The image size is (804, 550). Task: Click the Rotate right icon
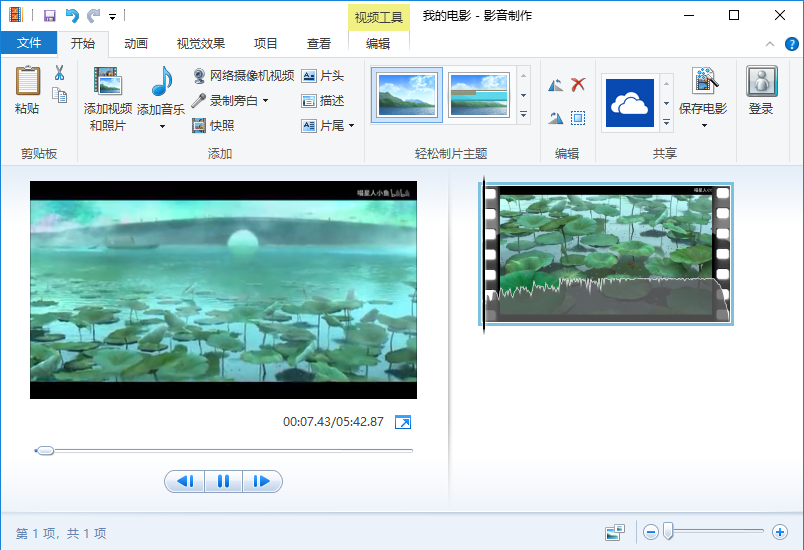(555, 118)
